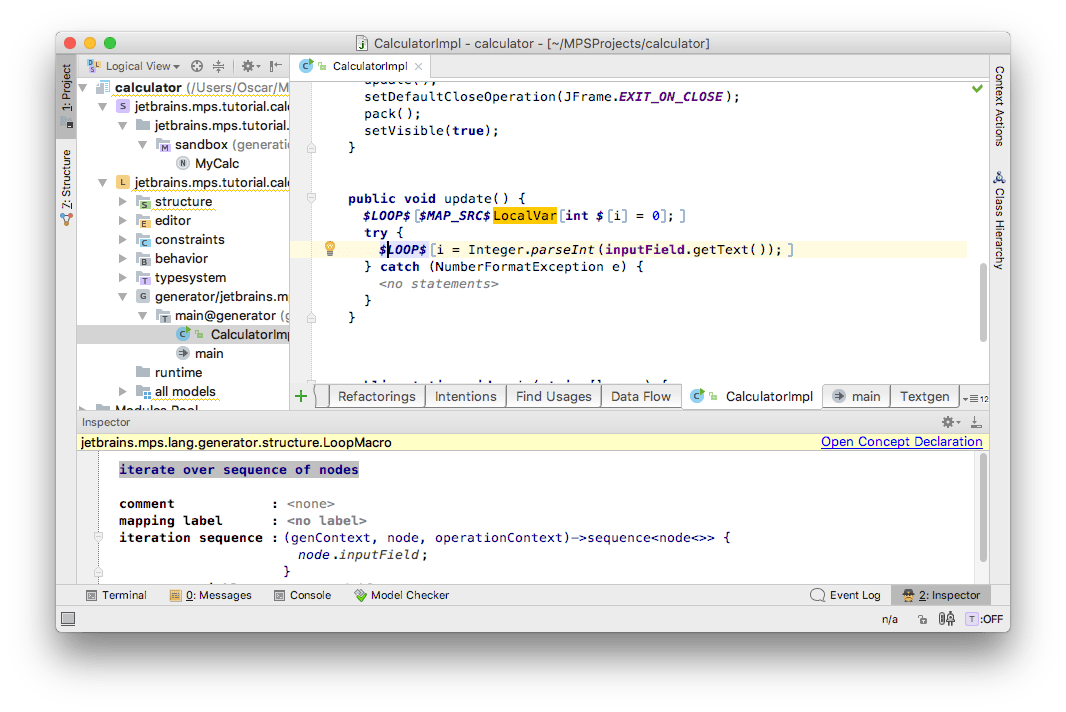
Task: Click the green plus icon below editor
Action: point(301,396)
